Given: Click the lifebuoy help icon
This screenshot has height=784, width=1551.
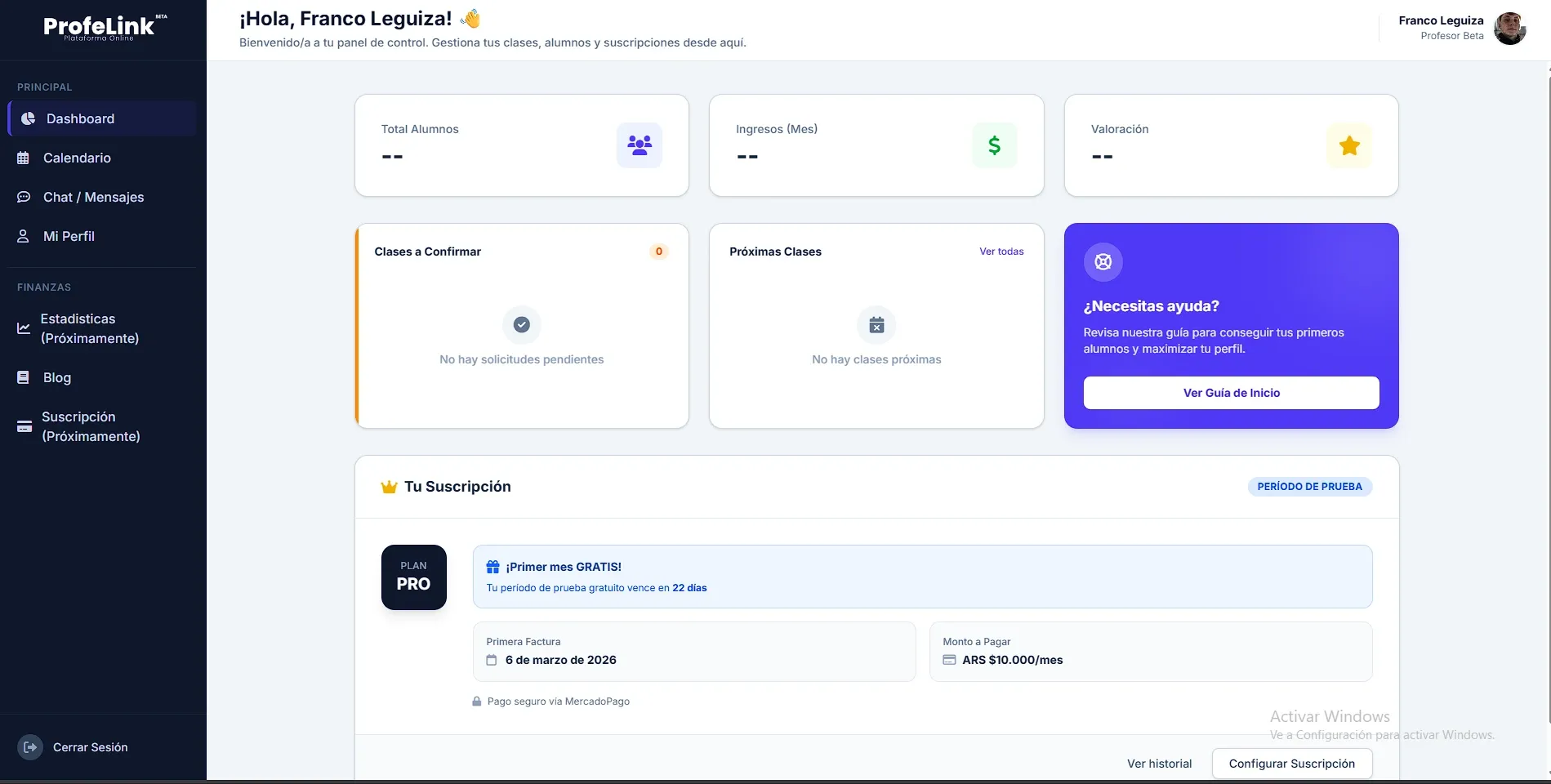Looking at the screenshot, I should [x=1103, y=262].
